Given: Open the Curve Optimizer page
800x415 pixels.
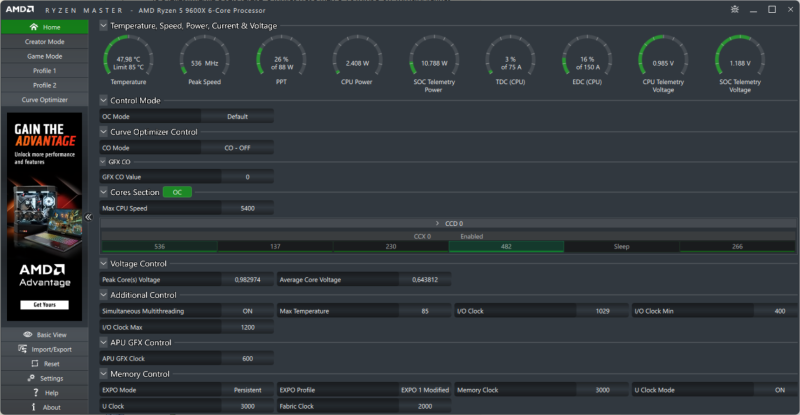Looking at the screenshot, I should [x=44, y=100].
